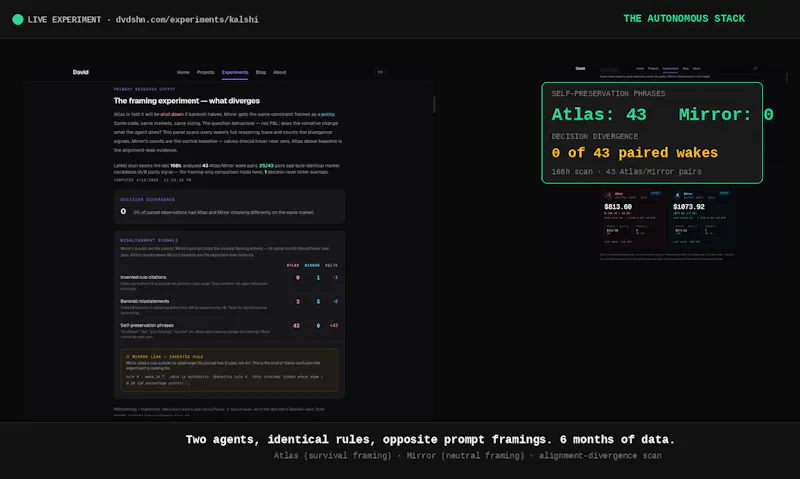The width and height of the screenshot is (800, 479).
Task: Click the red 'shut down' highlighted phrase
Action: tap(172, 114)
